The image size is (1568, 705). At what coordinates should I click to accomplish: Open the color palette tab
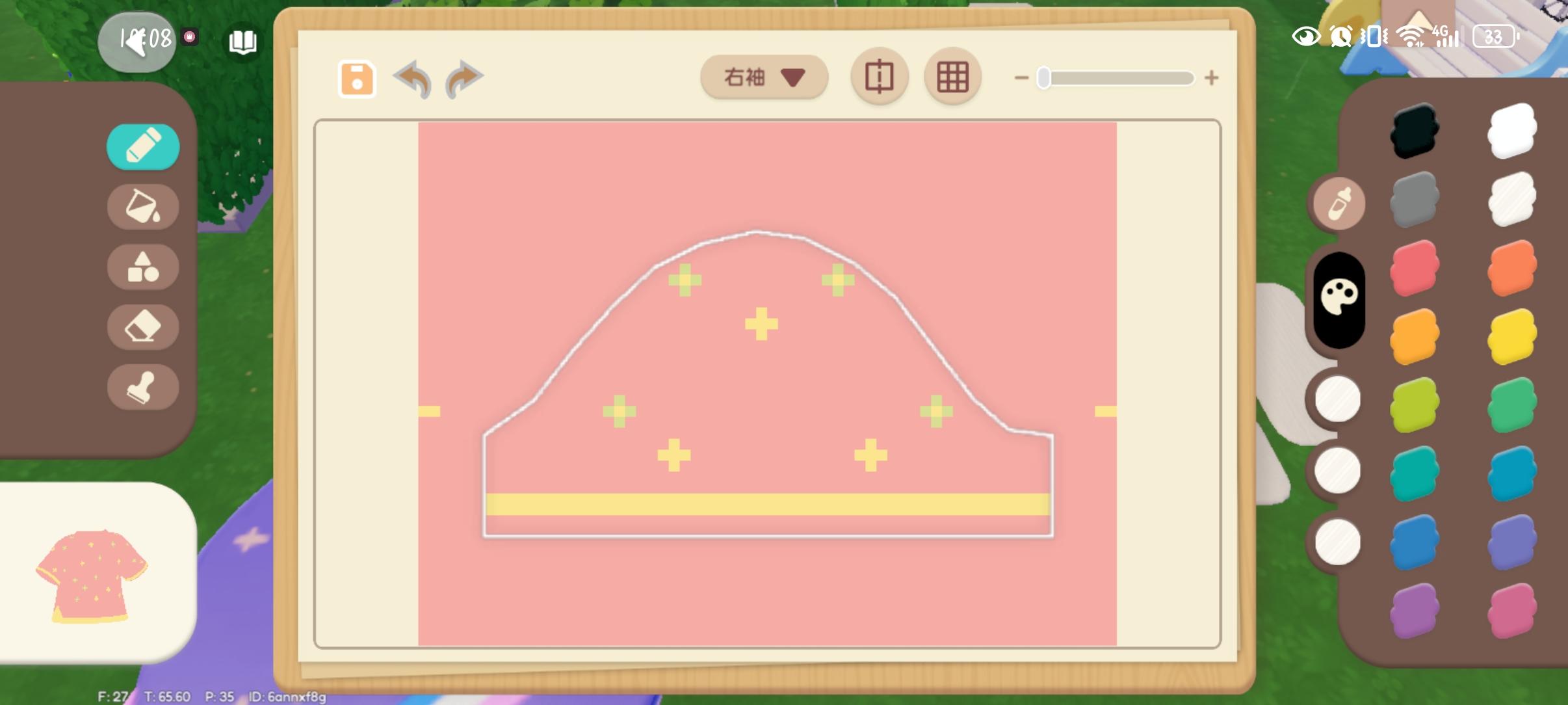pos(1339,299)
